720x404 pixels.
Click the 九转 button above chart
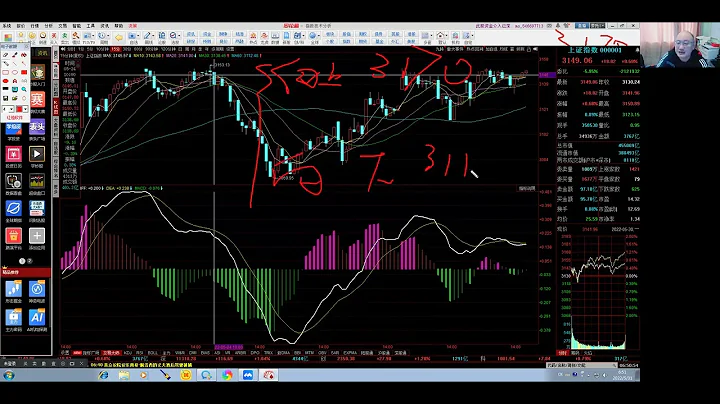(439, 49)
